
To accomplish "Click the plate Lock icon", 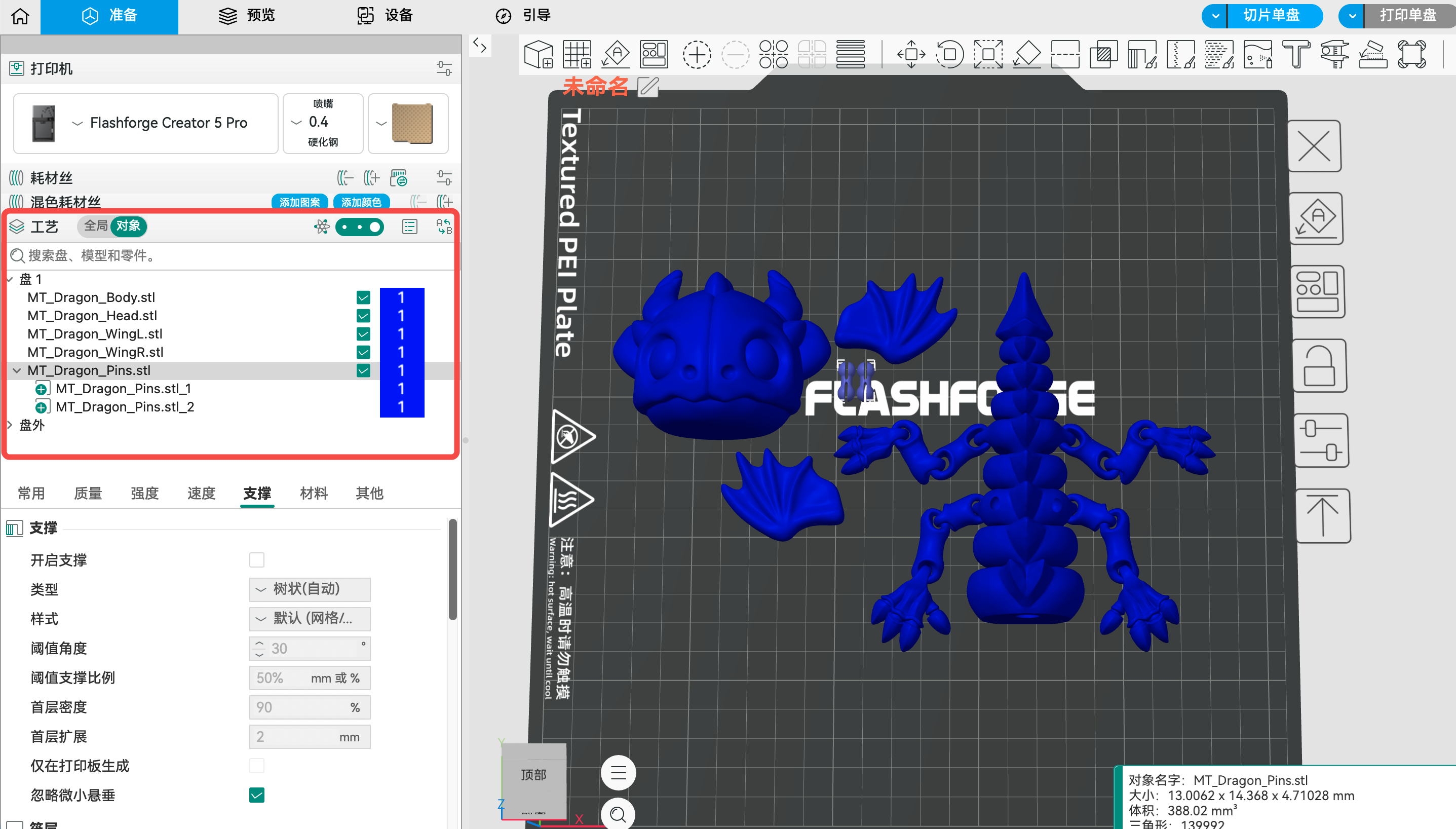I will [1319, 365].
